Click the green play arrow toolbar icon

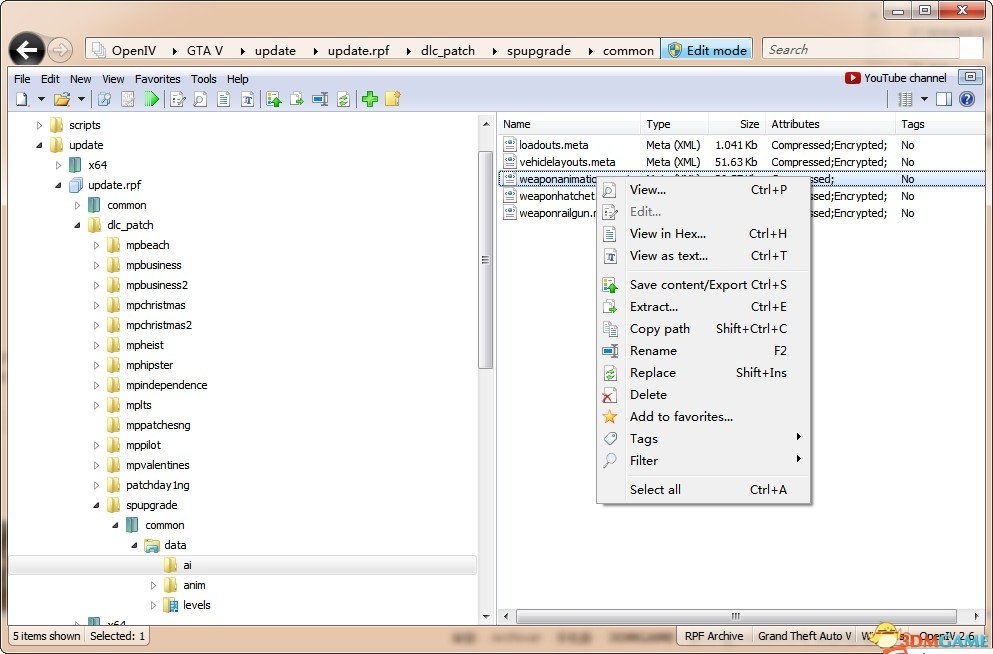pos(152,99)
